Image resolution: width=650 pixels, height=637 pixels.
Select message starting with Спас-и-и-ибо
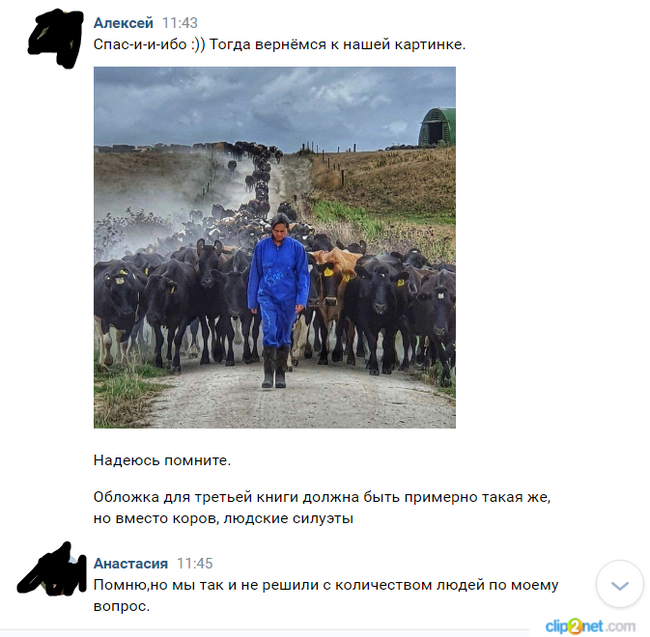279,44
